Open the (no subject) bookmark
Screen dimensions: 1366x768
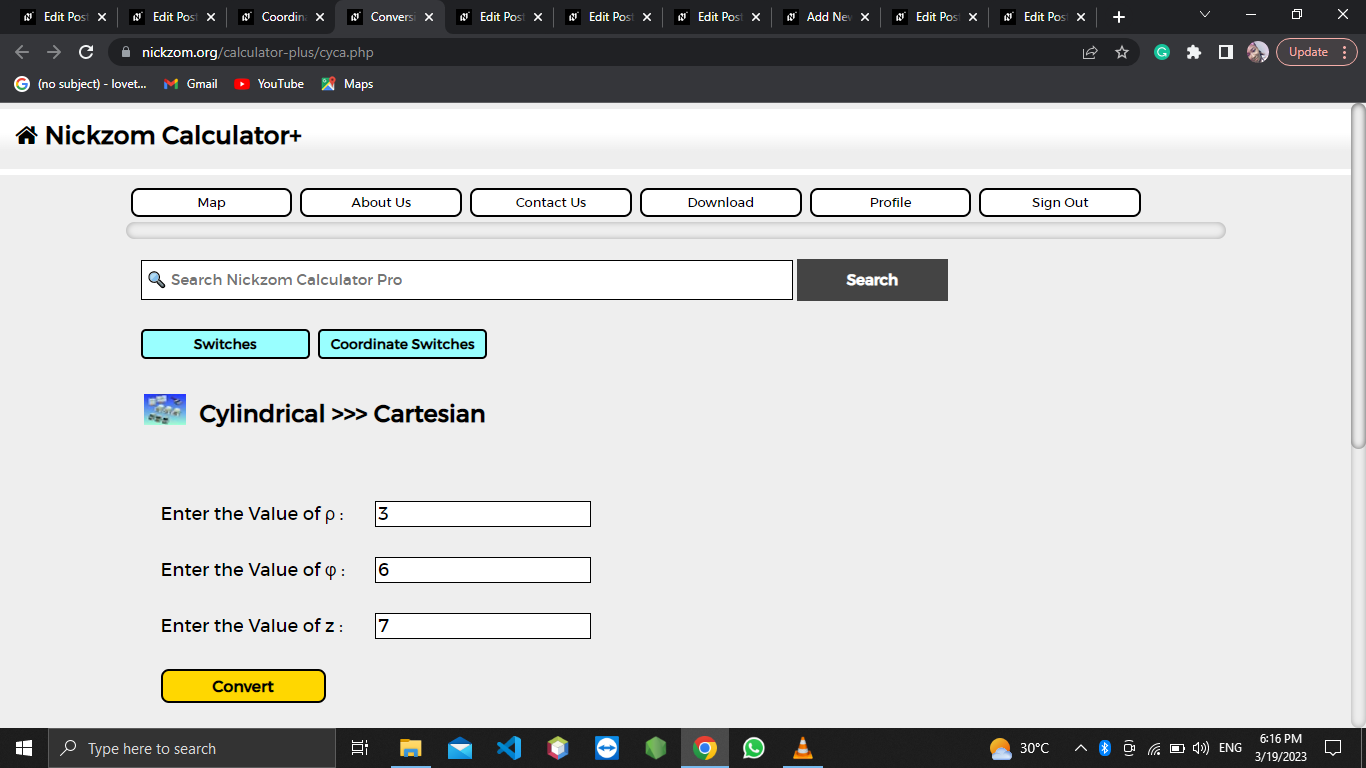coord(80,84)
